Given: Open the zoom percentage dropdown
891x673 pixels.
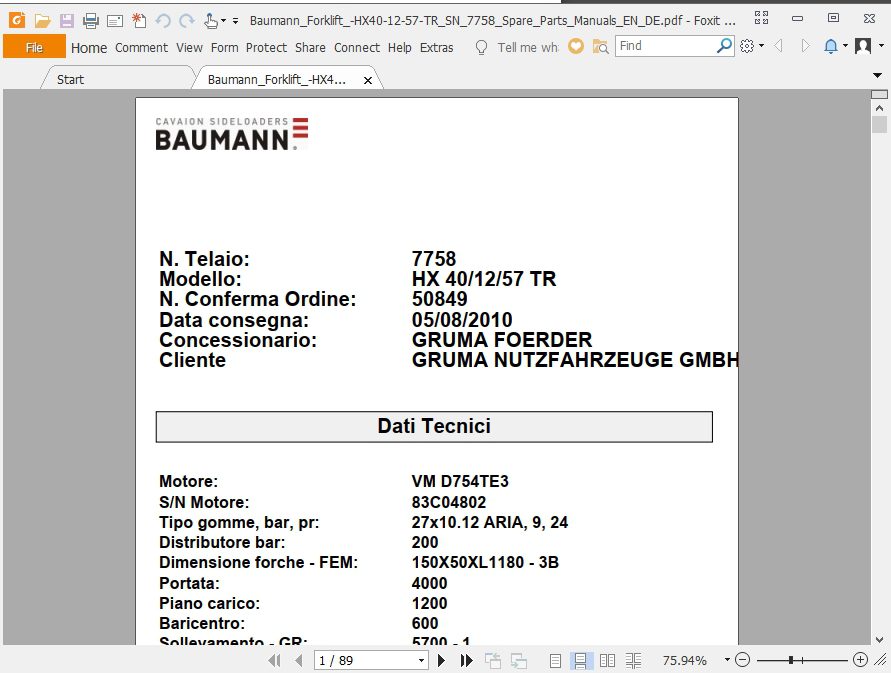Looking at the screenshot, I should coord(725,660).
